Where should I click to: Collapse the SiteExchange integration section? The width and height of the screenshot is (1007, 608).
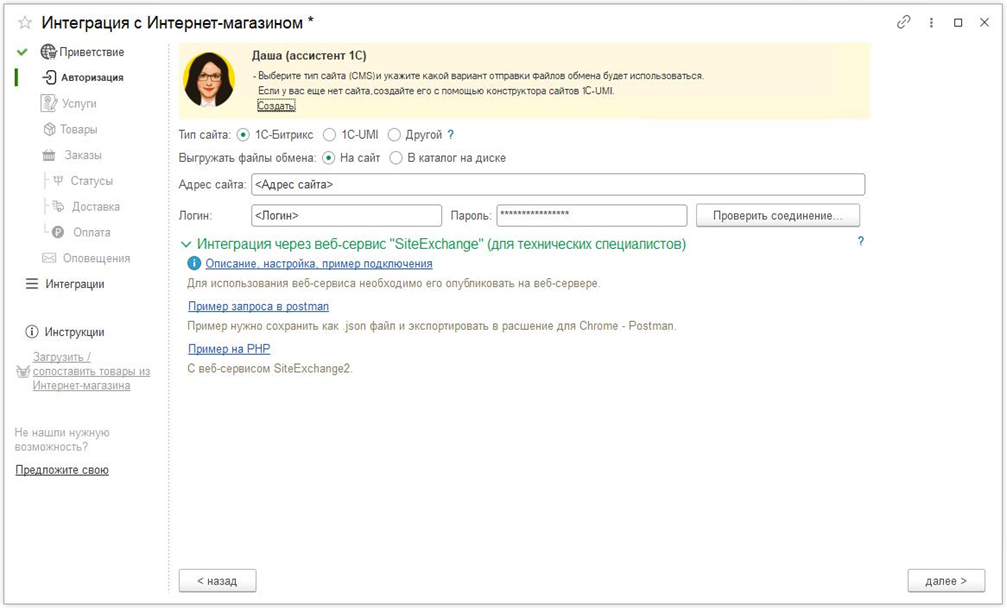click(185, 244)
